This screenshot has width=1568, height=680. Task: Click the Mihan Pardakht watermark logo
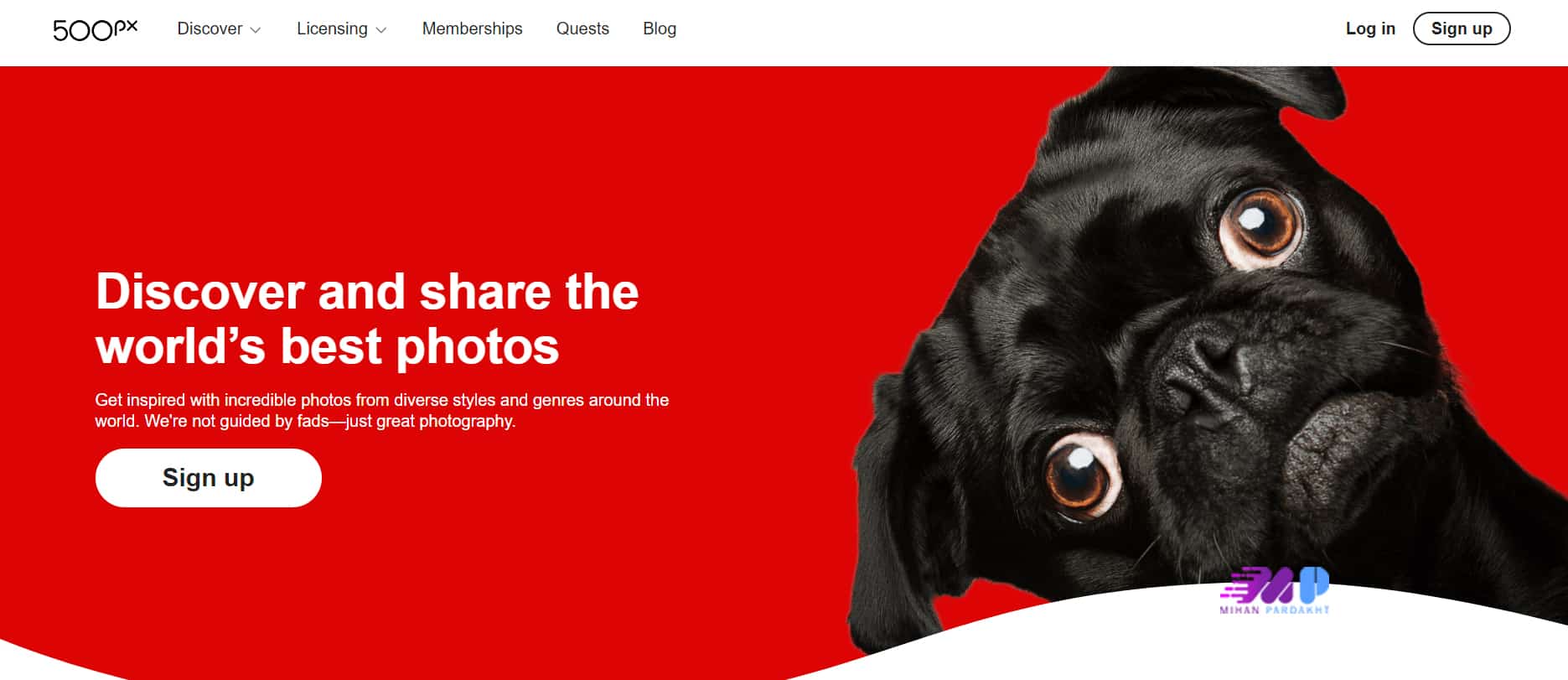[x=1274, y=591]
